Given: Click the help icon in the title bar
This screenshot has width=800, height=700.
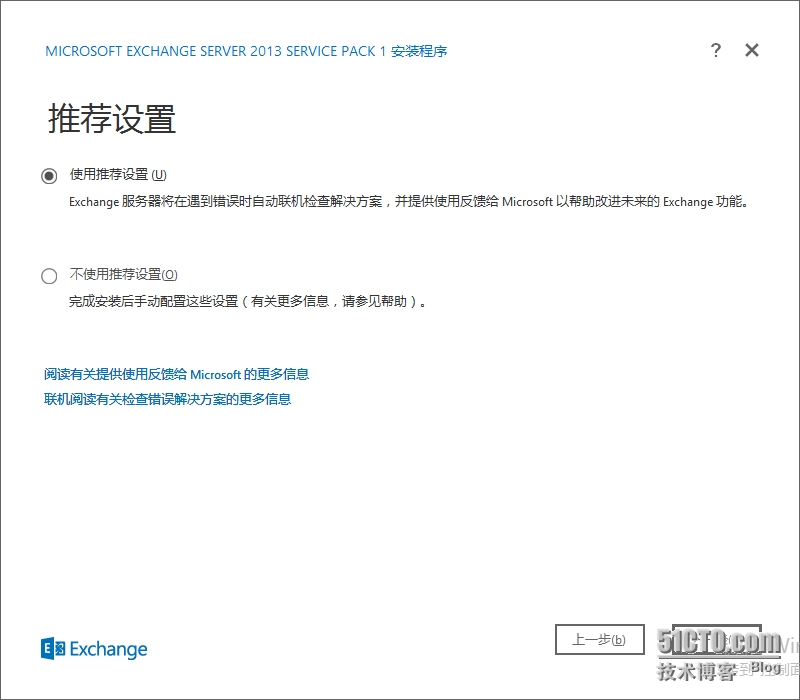Looking at the screenshot, I should point(716,50).
